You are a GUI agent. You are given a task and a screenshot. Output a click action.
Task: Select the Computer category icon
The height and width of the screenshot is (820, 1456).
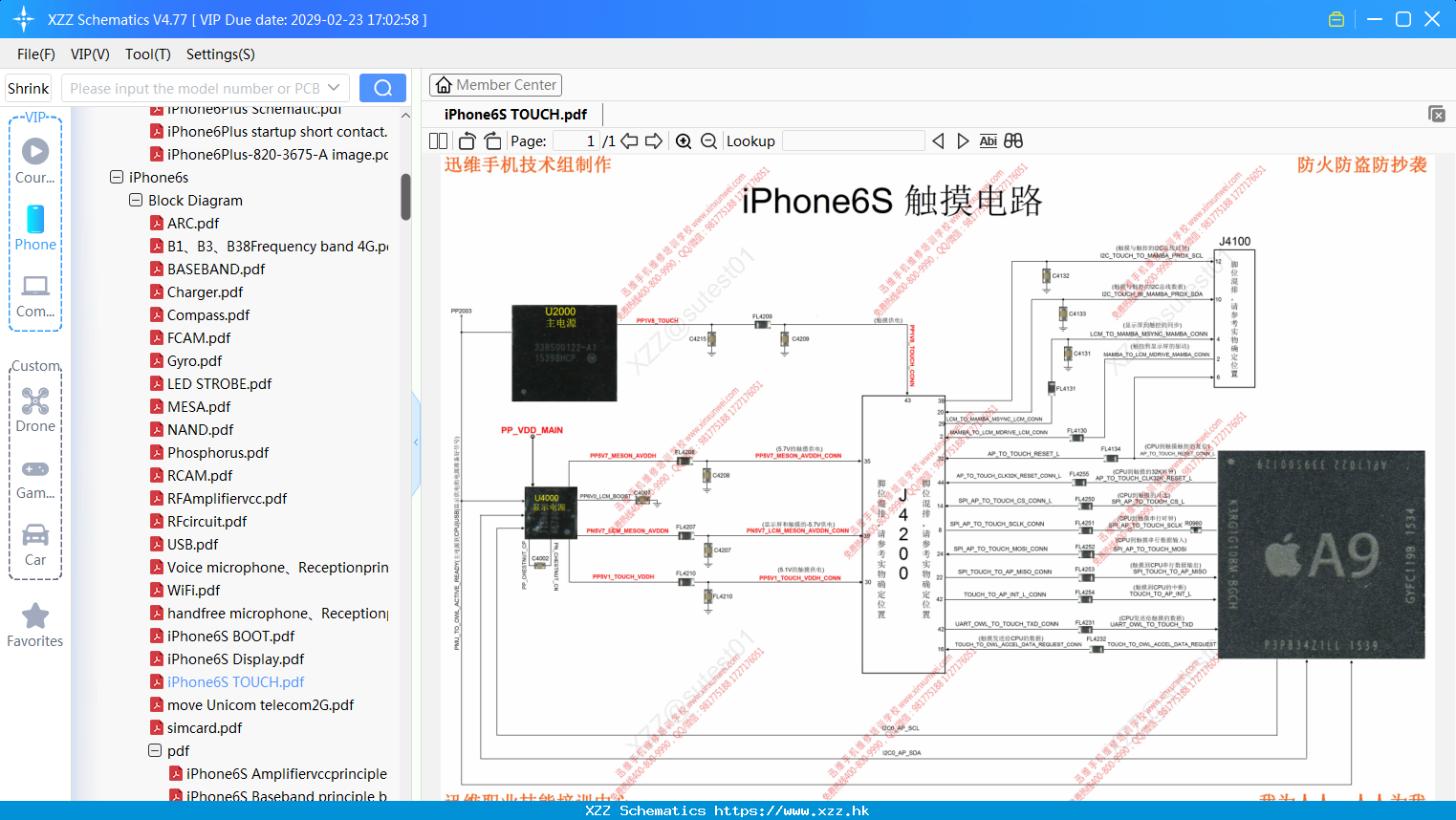click(x=35, y=295)
